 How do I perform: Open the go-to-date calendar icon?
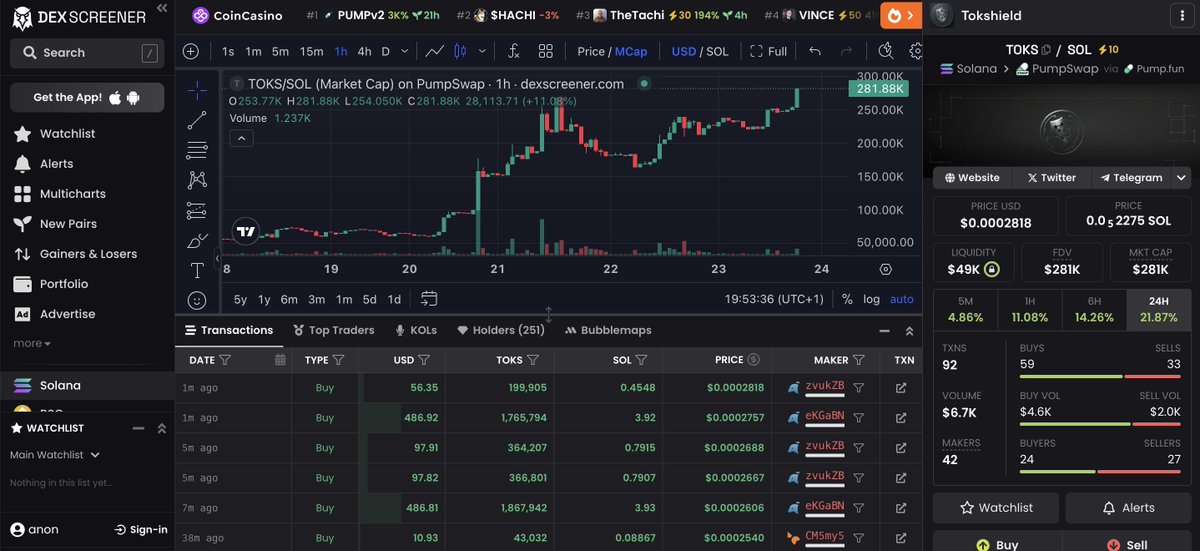pos(429,298)
